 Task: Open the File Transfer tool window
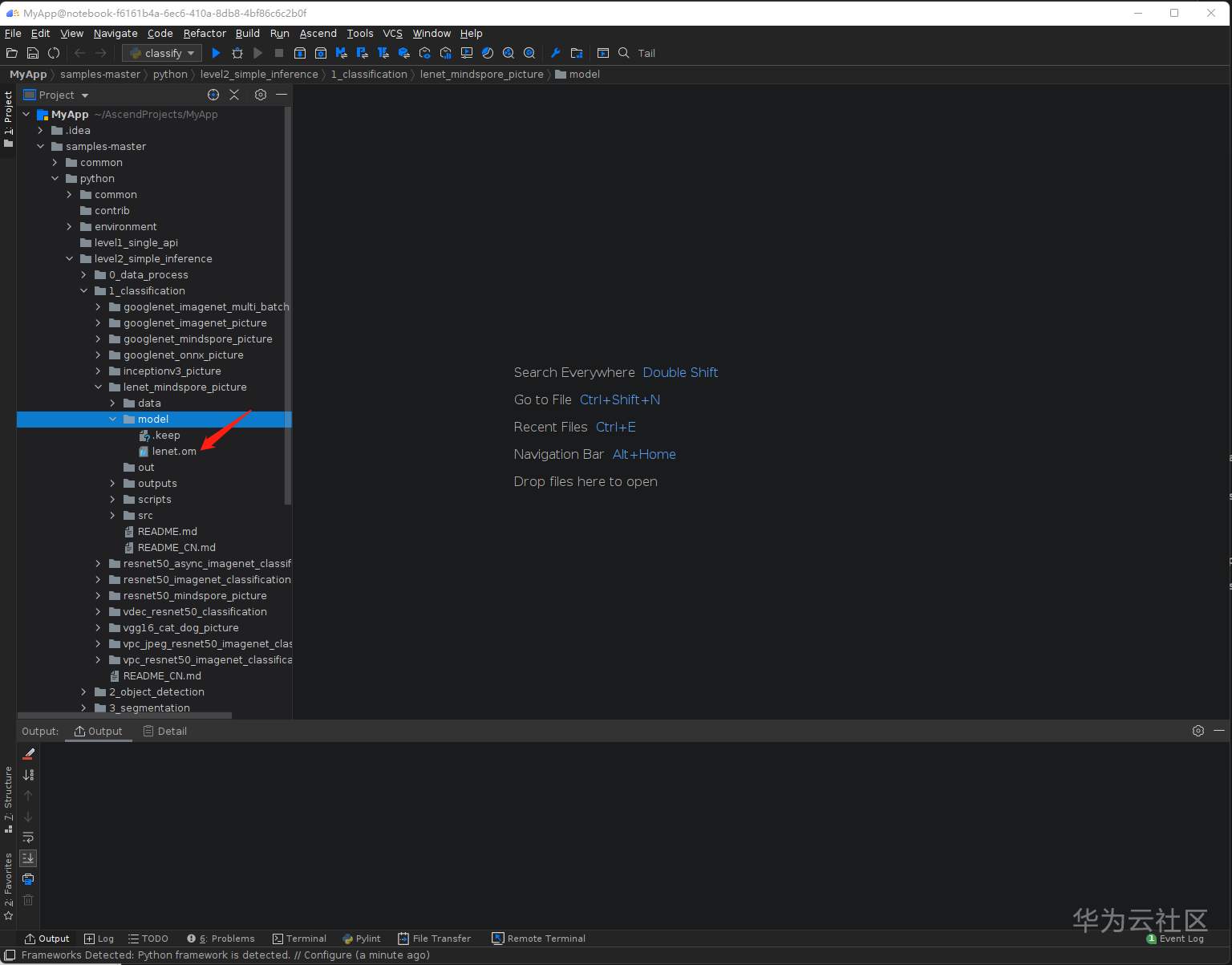[x=435, y=939]
